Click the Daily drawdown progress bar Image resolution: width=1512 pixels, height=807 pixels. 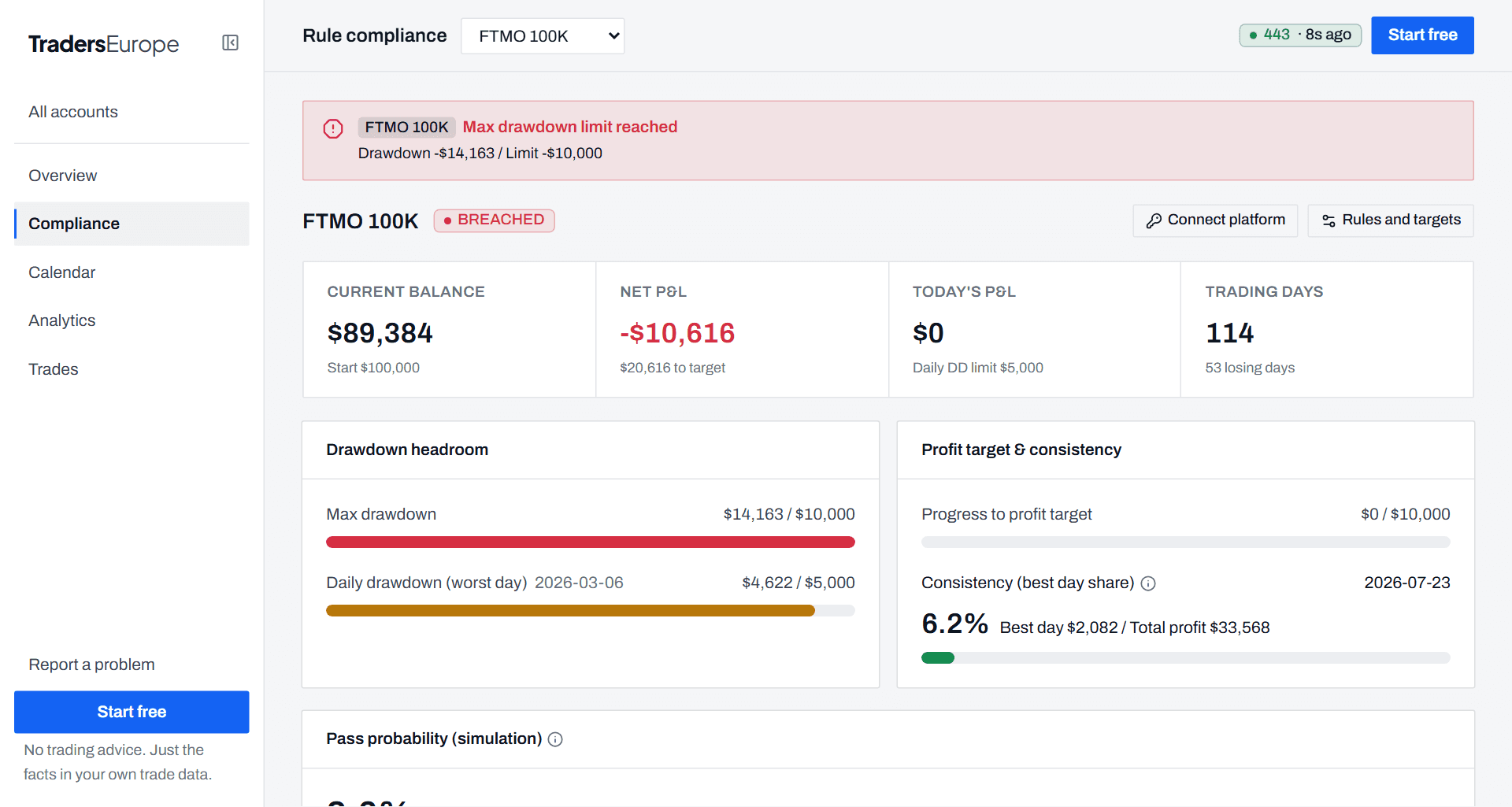(591, 611)
